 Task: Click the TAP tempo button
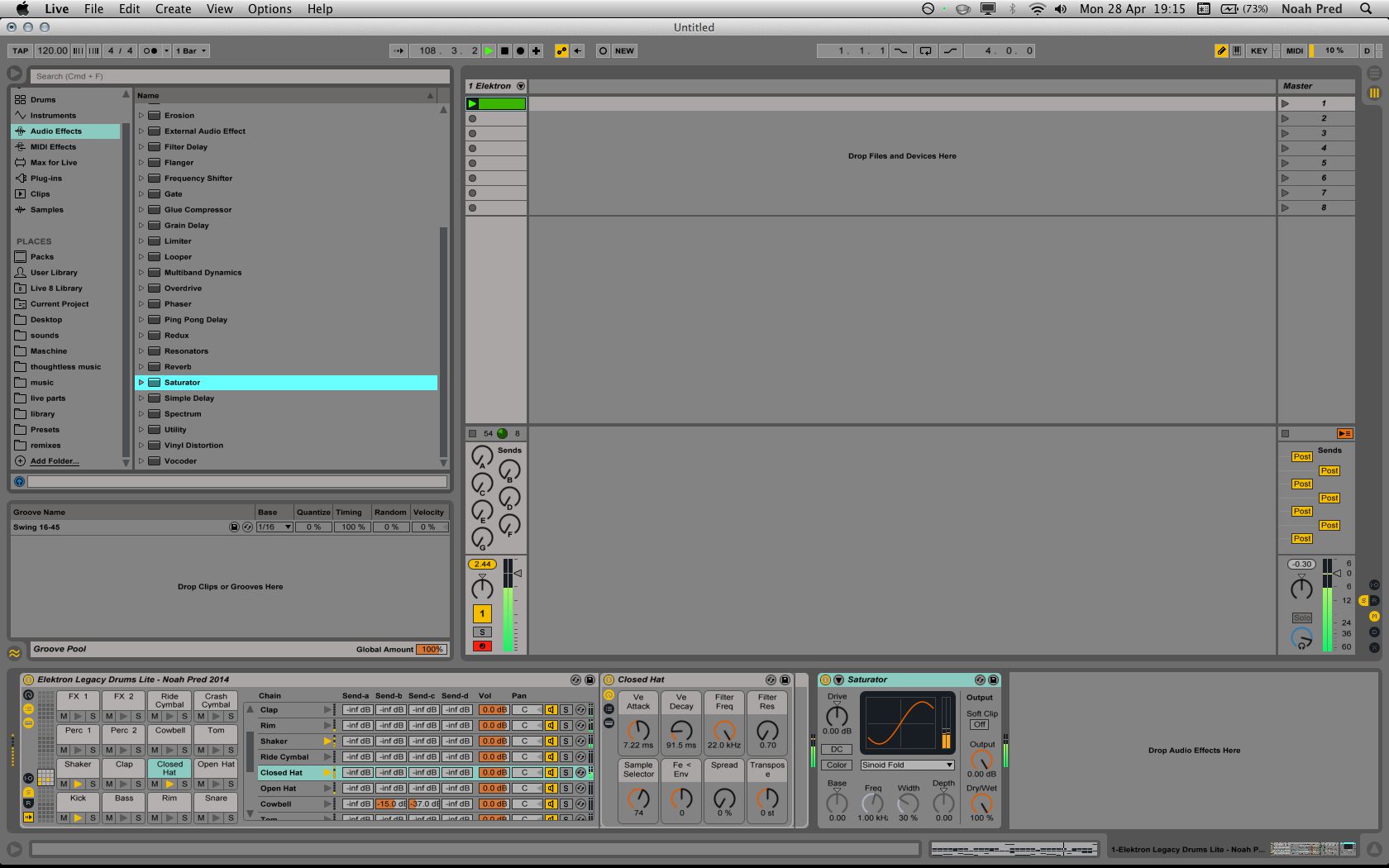coord(20,50)
